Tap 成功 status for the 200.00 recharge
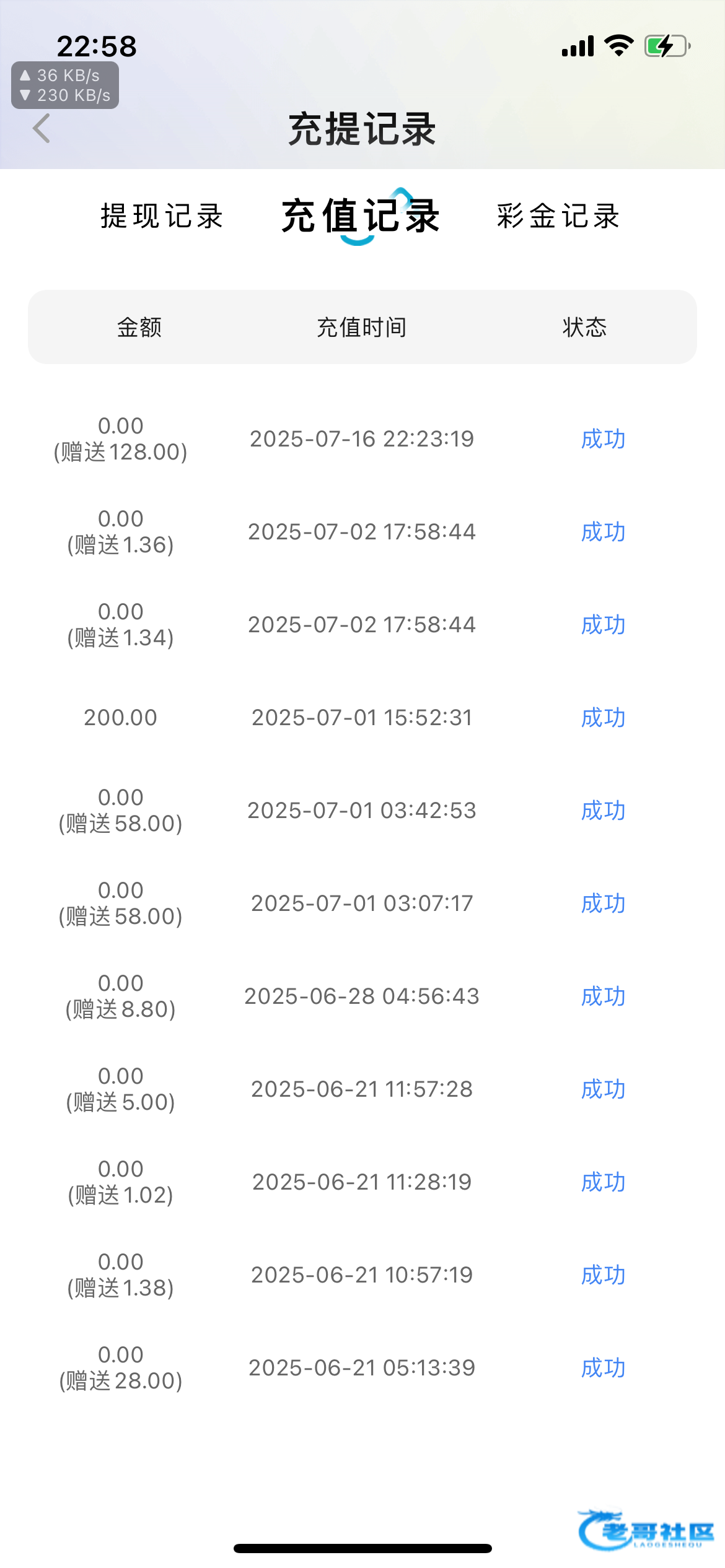The width and height of the screenshot is (725, 1568). [603, 718]
